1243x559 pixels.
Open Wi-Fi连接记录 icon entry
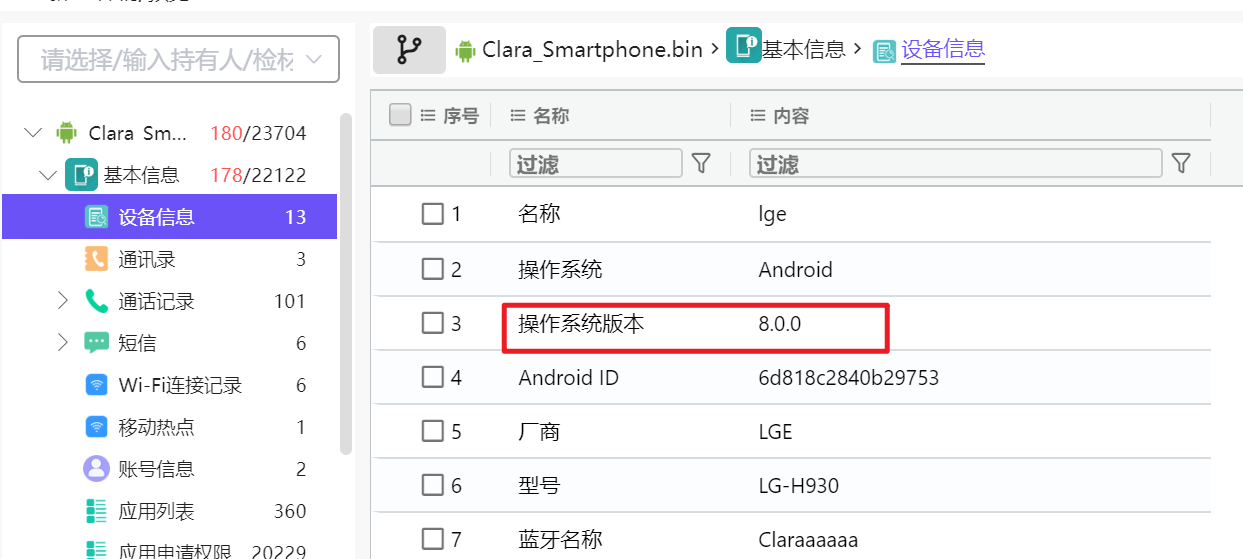(96, 386)
